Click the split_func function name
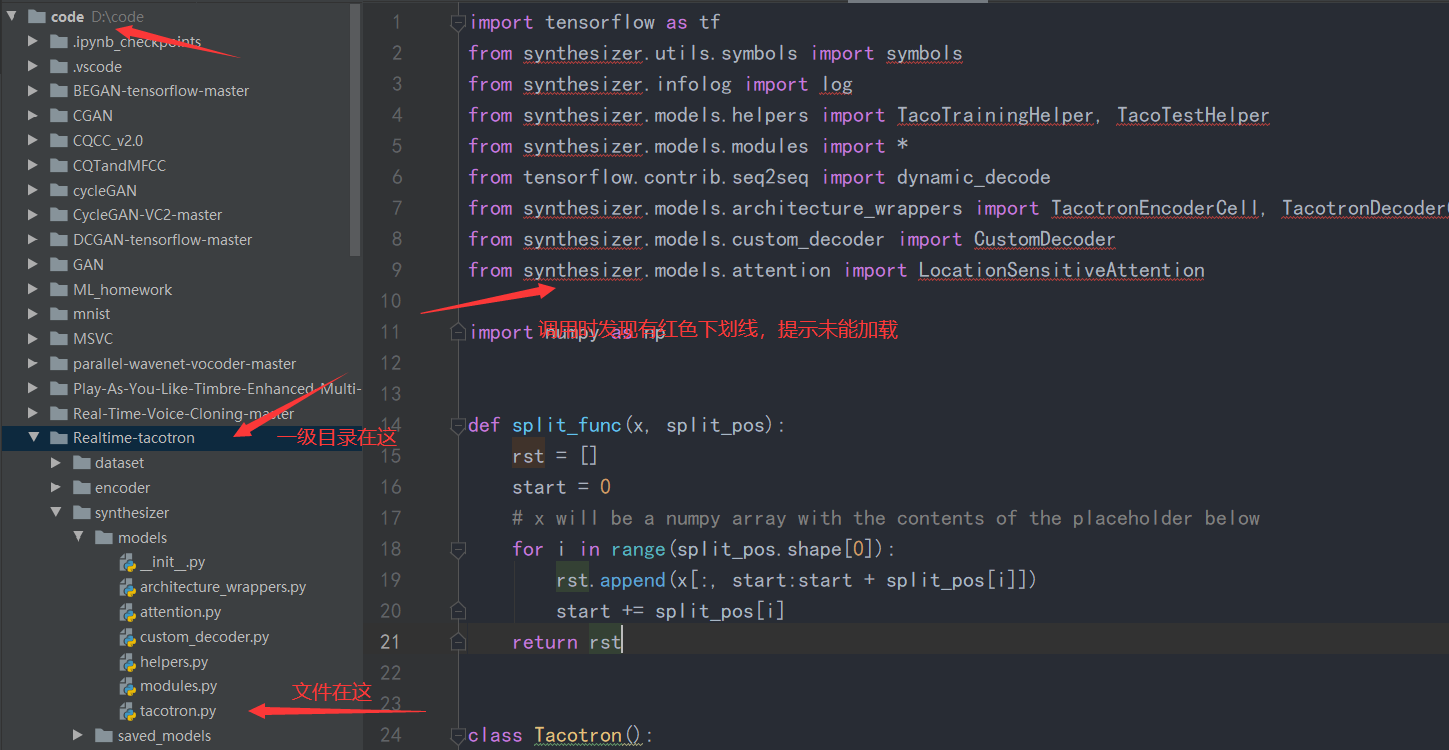1449x750 pixels. point(567,425)
